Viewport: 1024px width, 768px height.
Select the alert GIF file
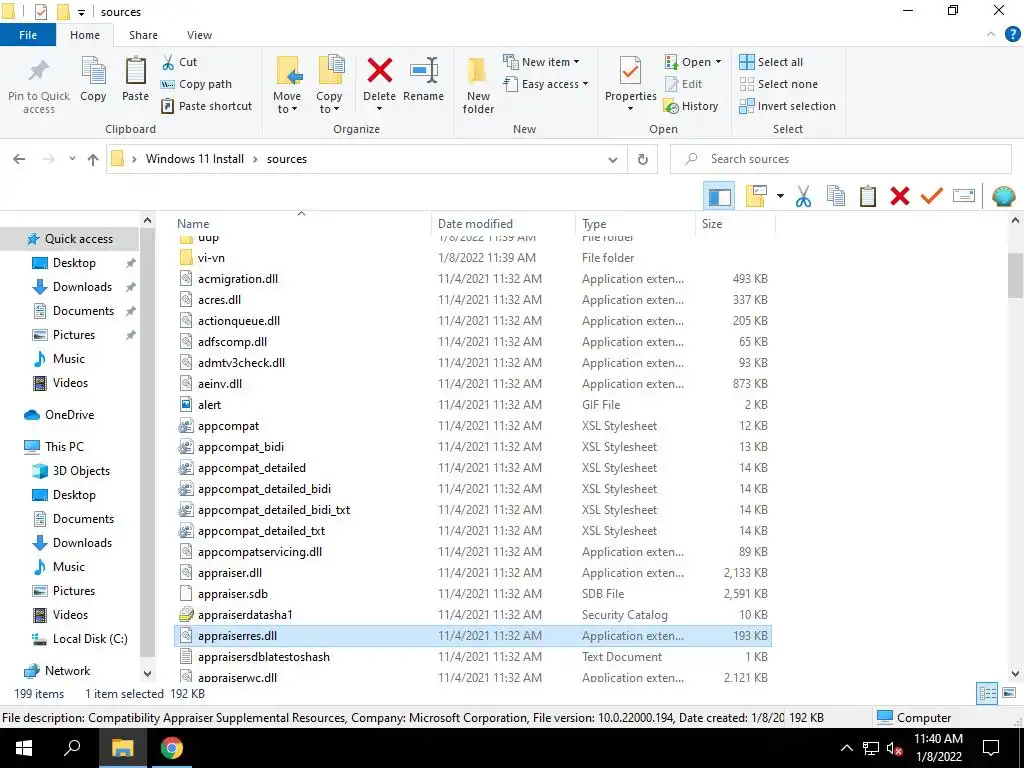point(209,405)
